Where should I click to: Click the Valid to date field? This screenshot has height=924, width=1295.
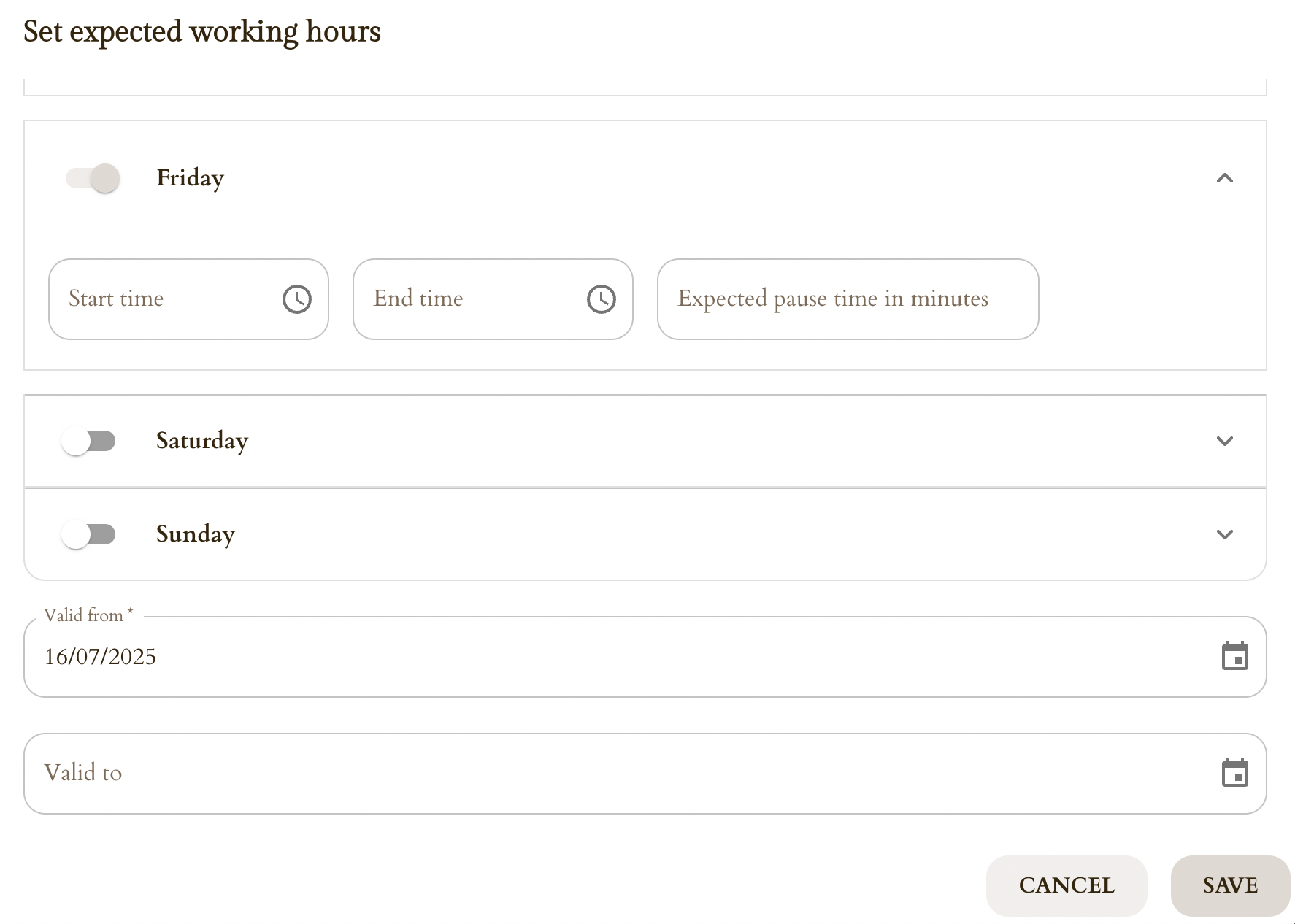coord(645,774)
